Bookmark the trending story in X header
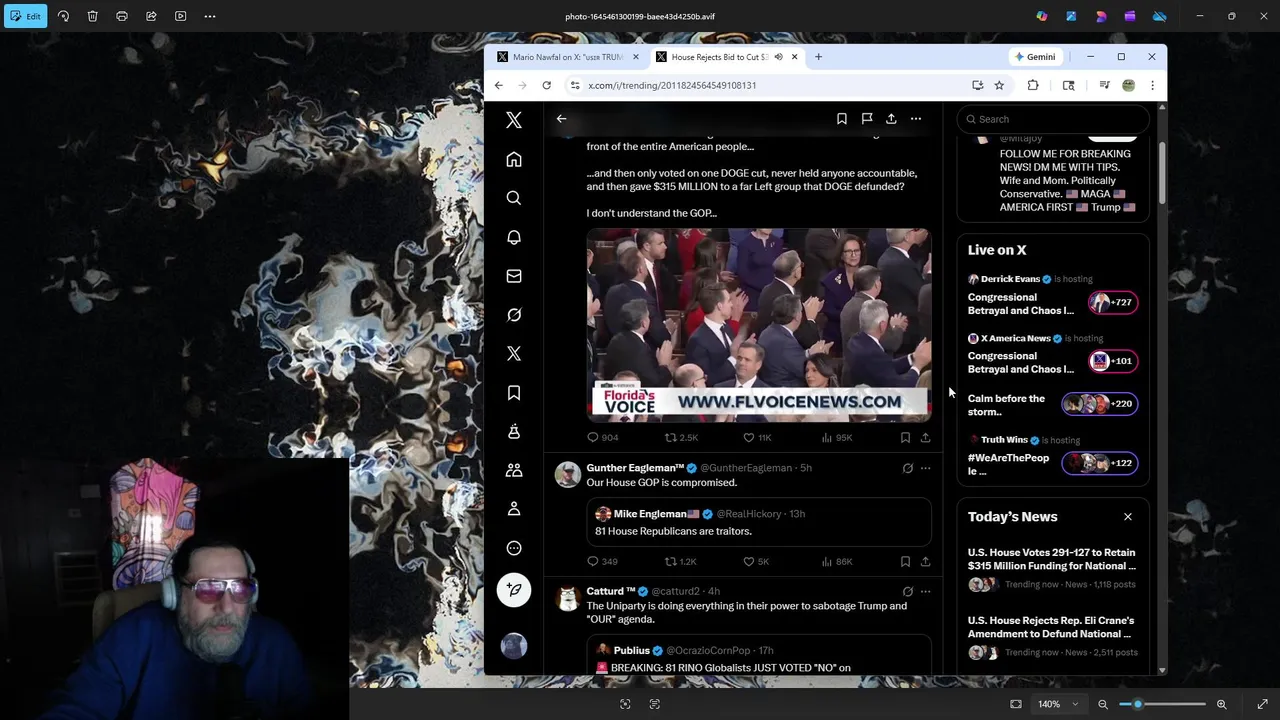 point(842,119)
